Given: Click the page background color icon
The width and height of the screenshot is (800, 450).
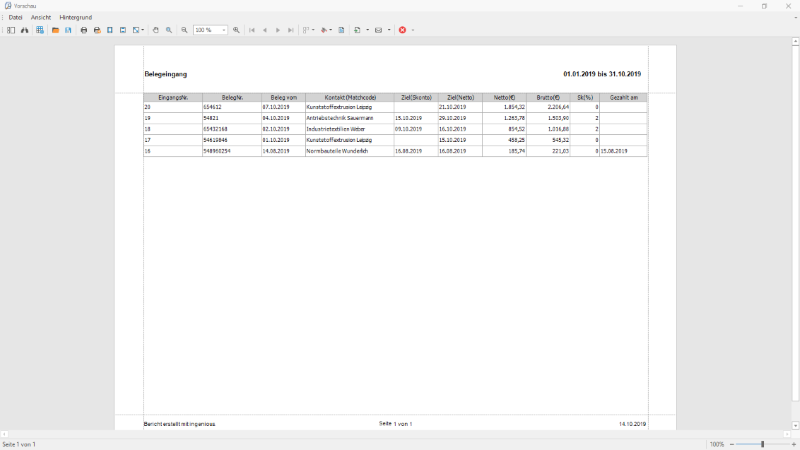Looking at the screenshot, I should click(323, 30).
